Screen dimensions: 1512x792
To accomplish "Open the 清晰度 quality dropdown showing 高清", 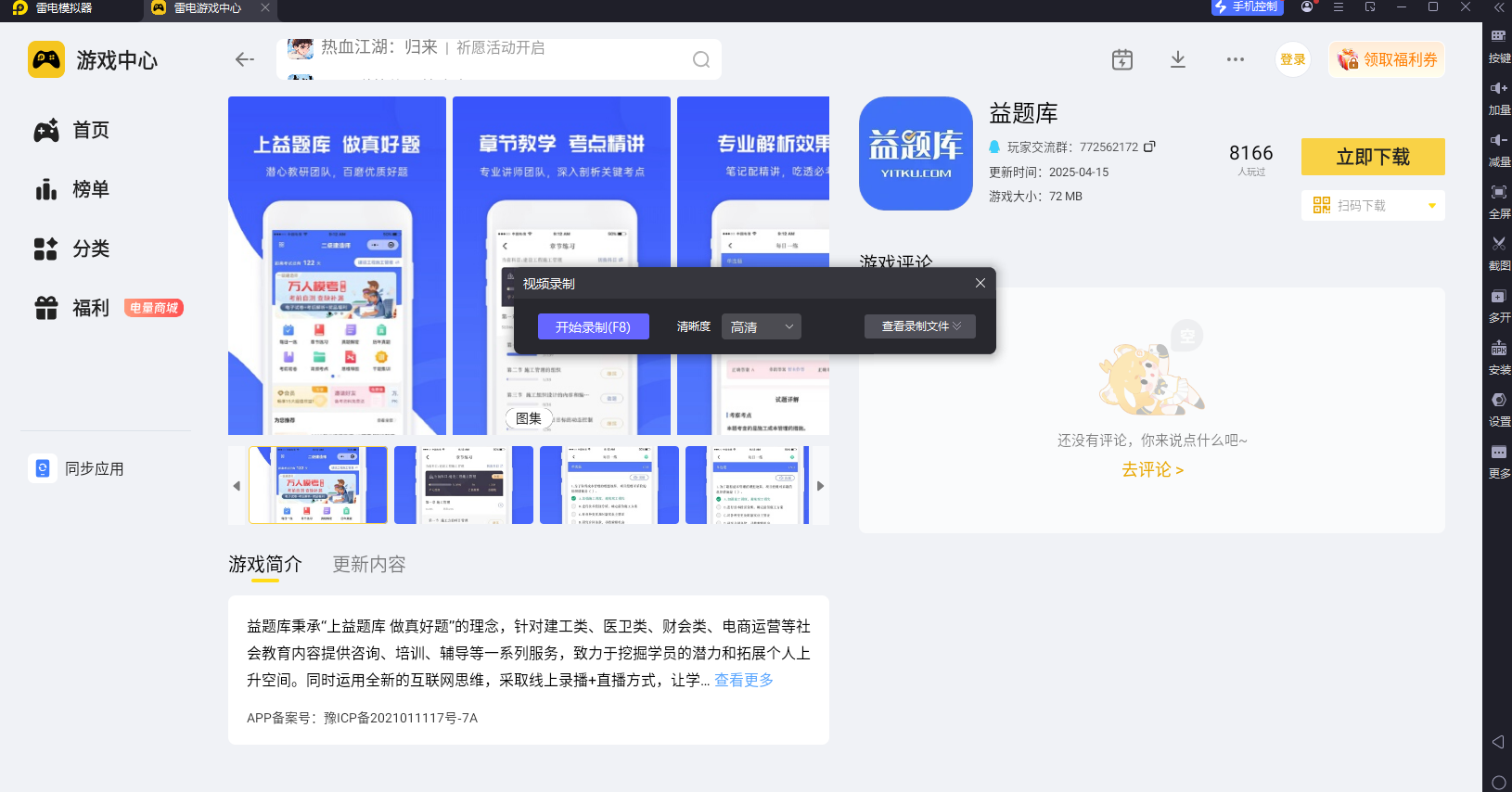I will pos(762,326).
